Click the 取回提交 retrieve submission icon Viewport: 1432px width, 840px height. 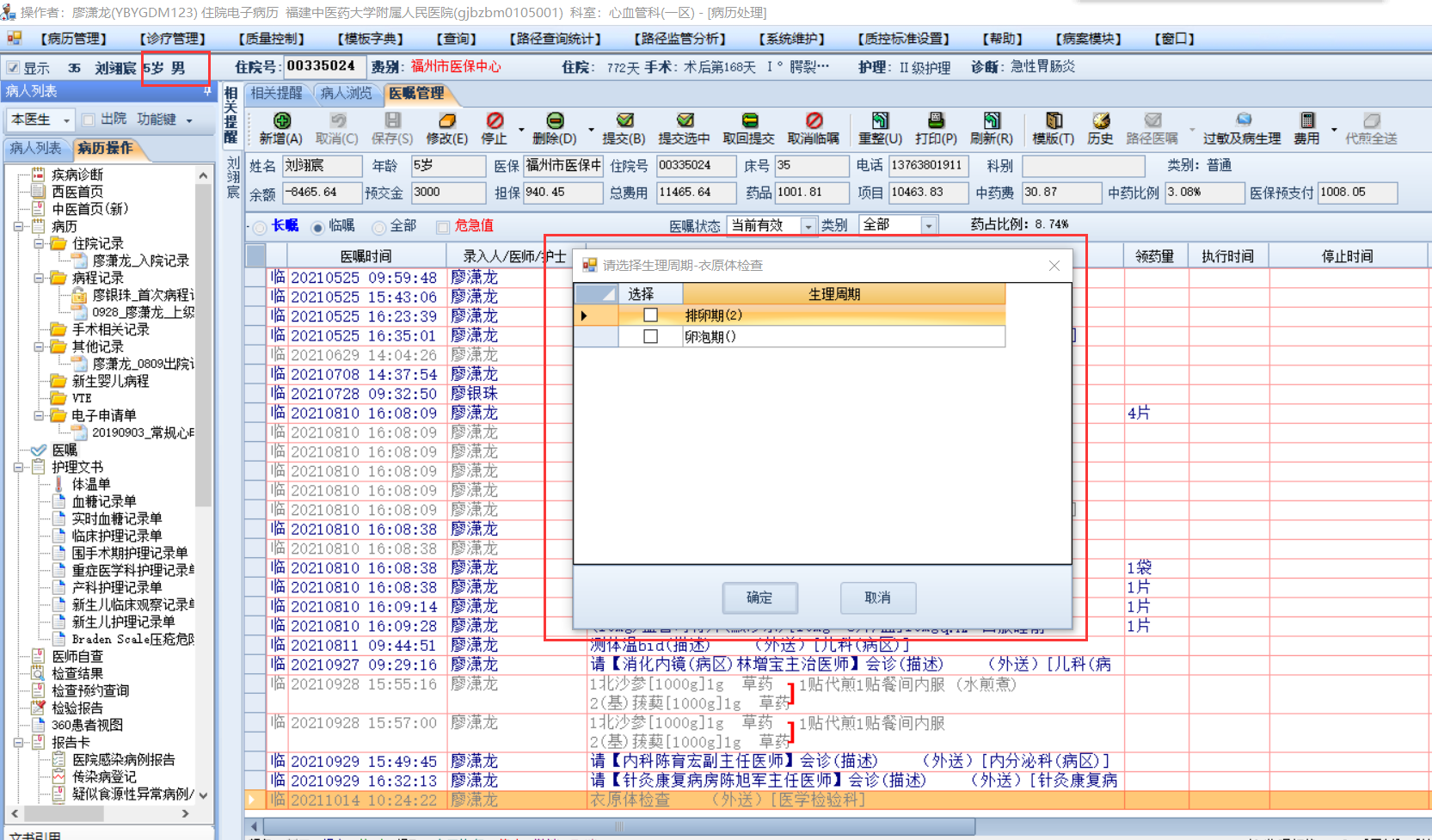tap(749, 120)
